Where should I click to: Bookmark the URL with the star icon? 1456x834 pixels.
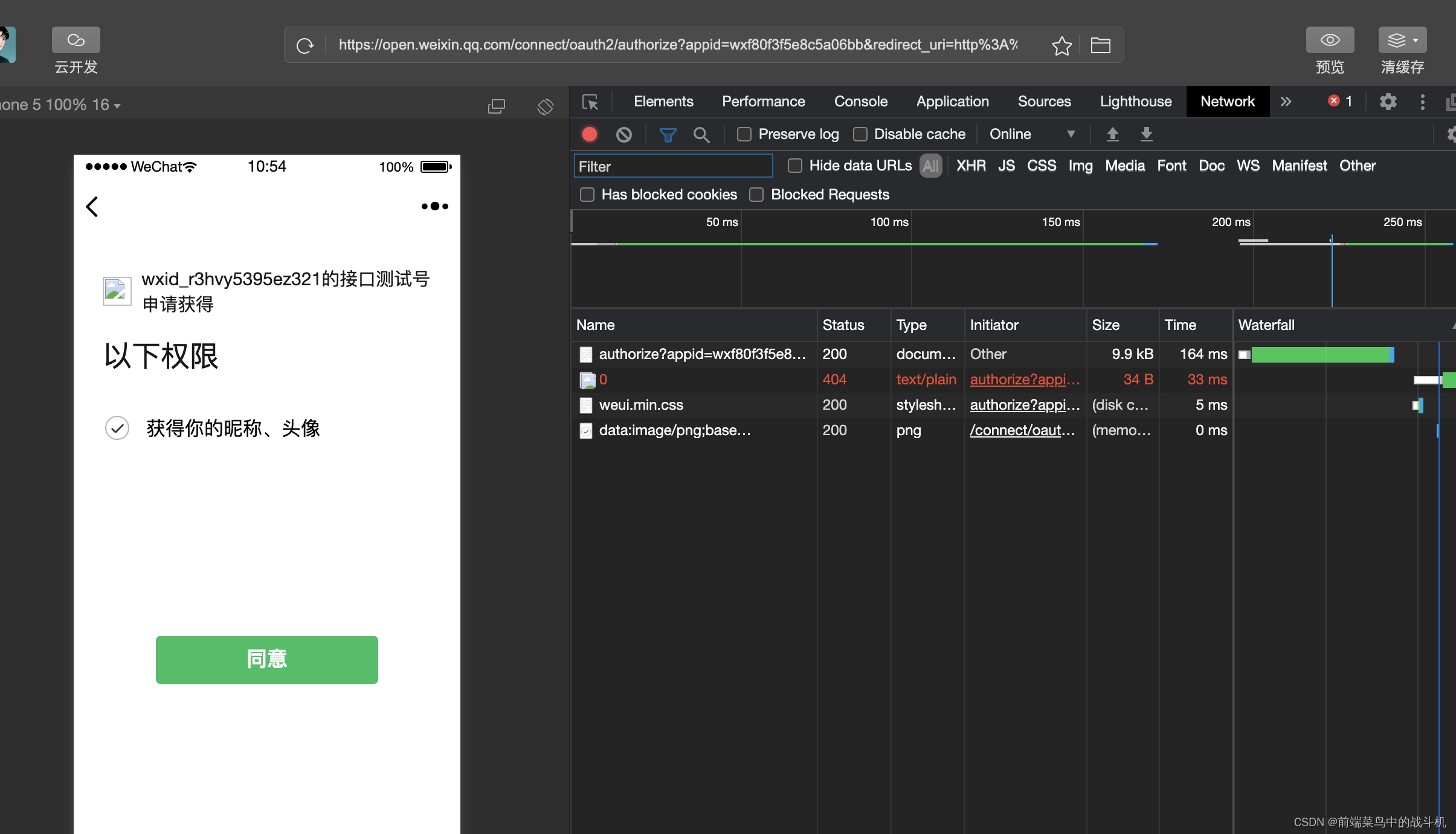(x=1061, y=45)
